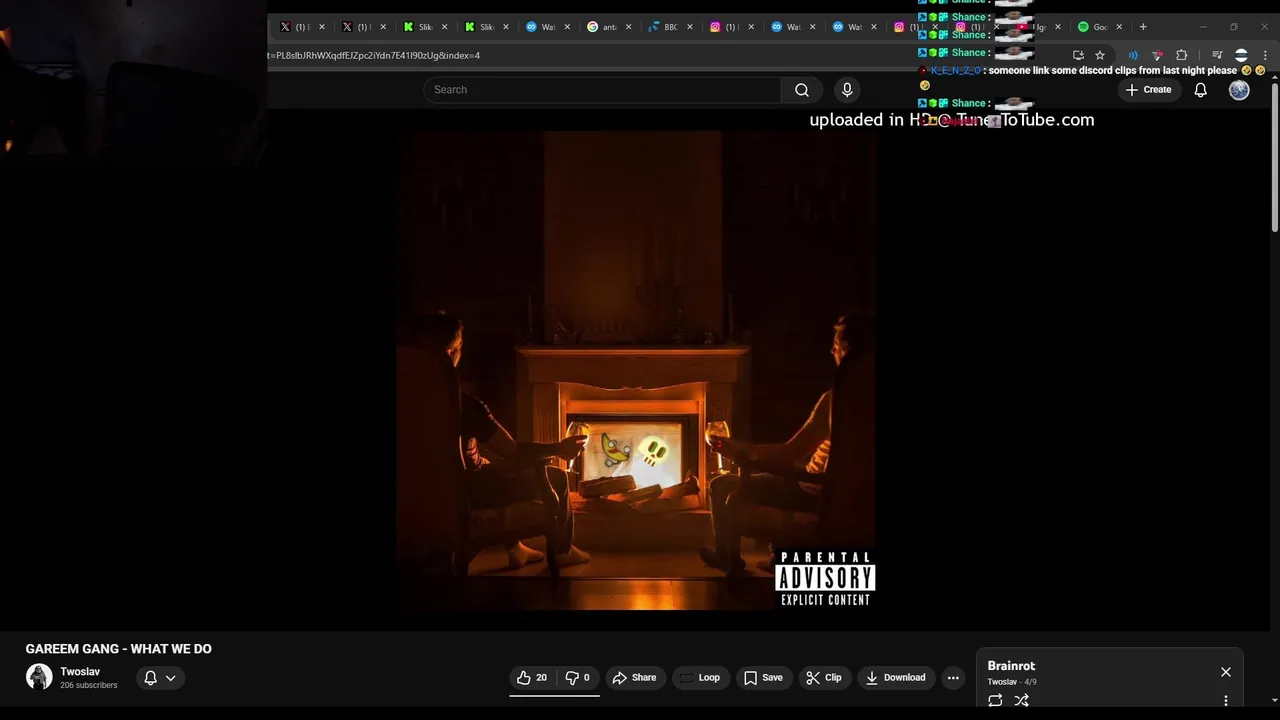Open the browser profile avatar
The width and height of the screenshot is (1280, 720).
coord(1241,56)
